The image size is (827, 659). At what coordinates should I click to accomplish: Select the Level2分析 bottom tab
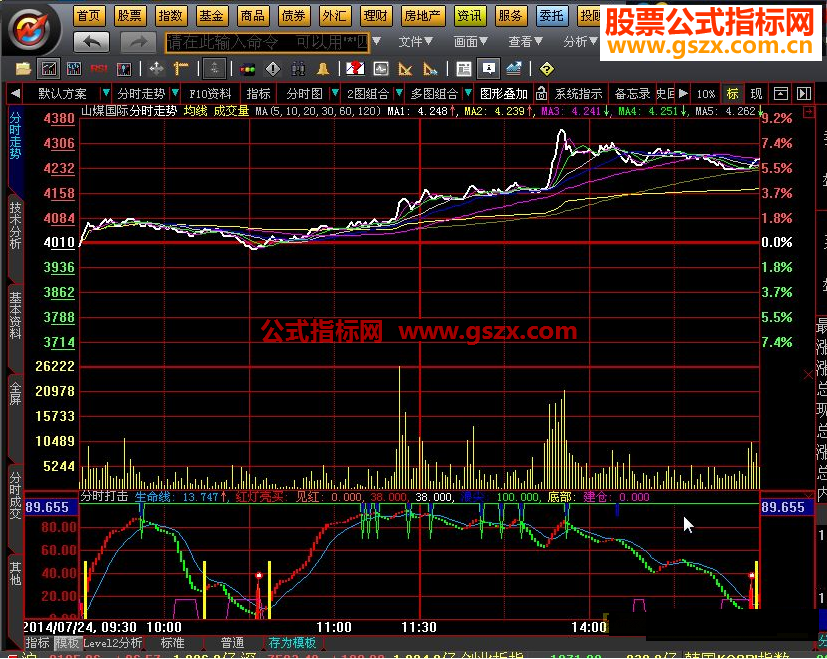click(x=112, y=643)
